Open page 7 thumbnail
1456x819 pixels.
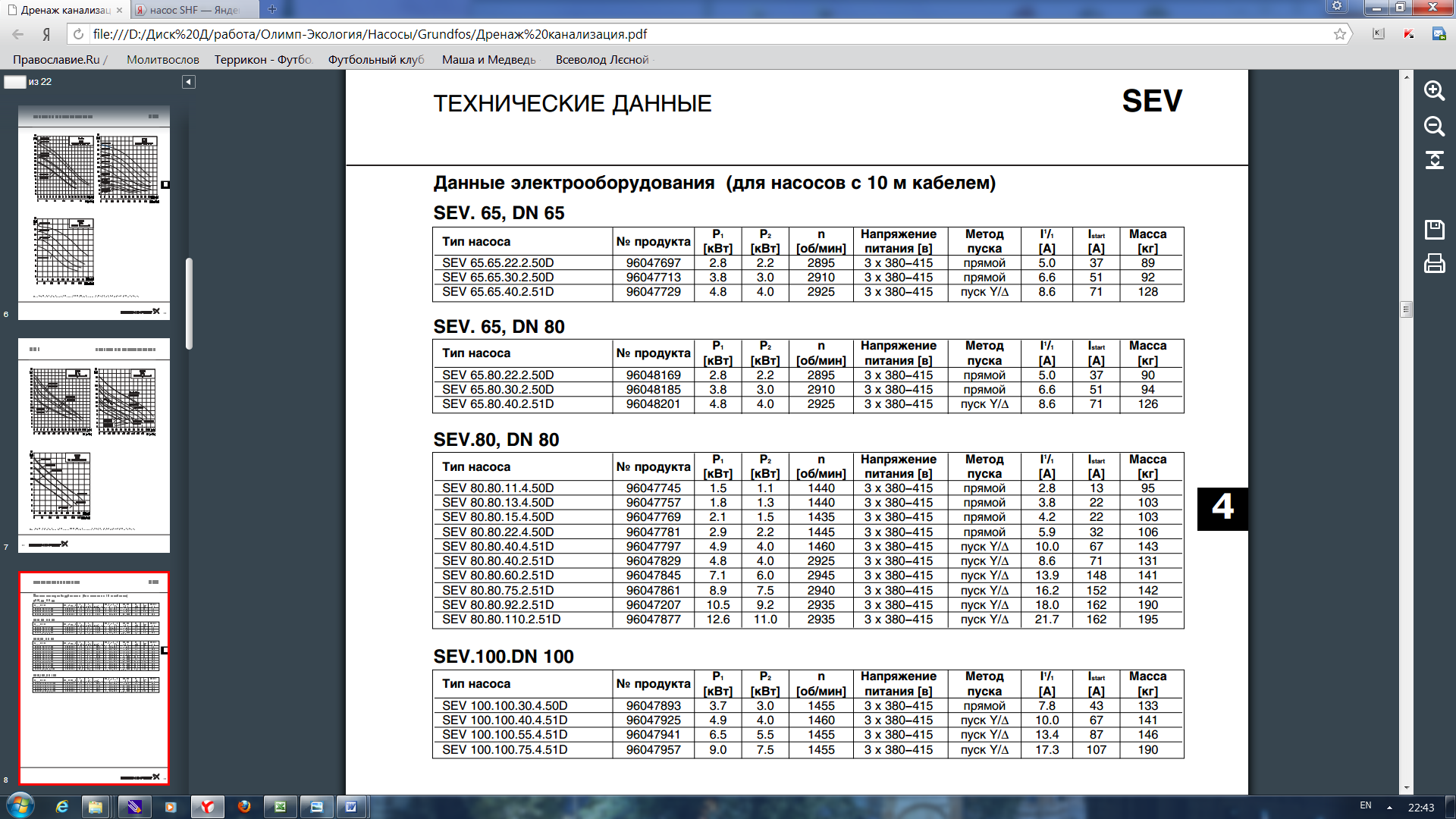94,446
